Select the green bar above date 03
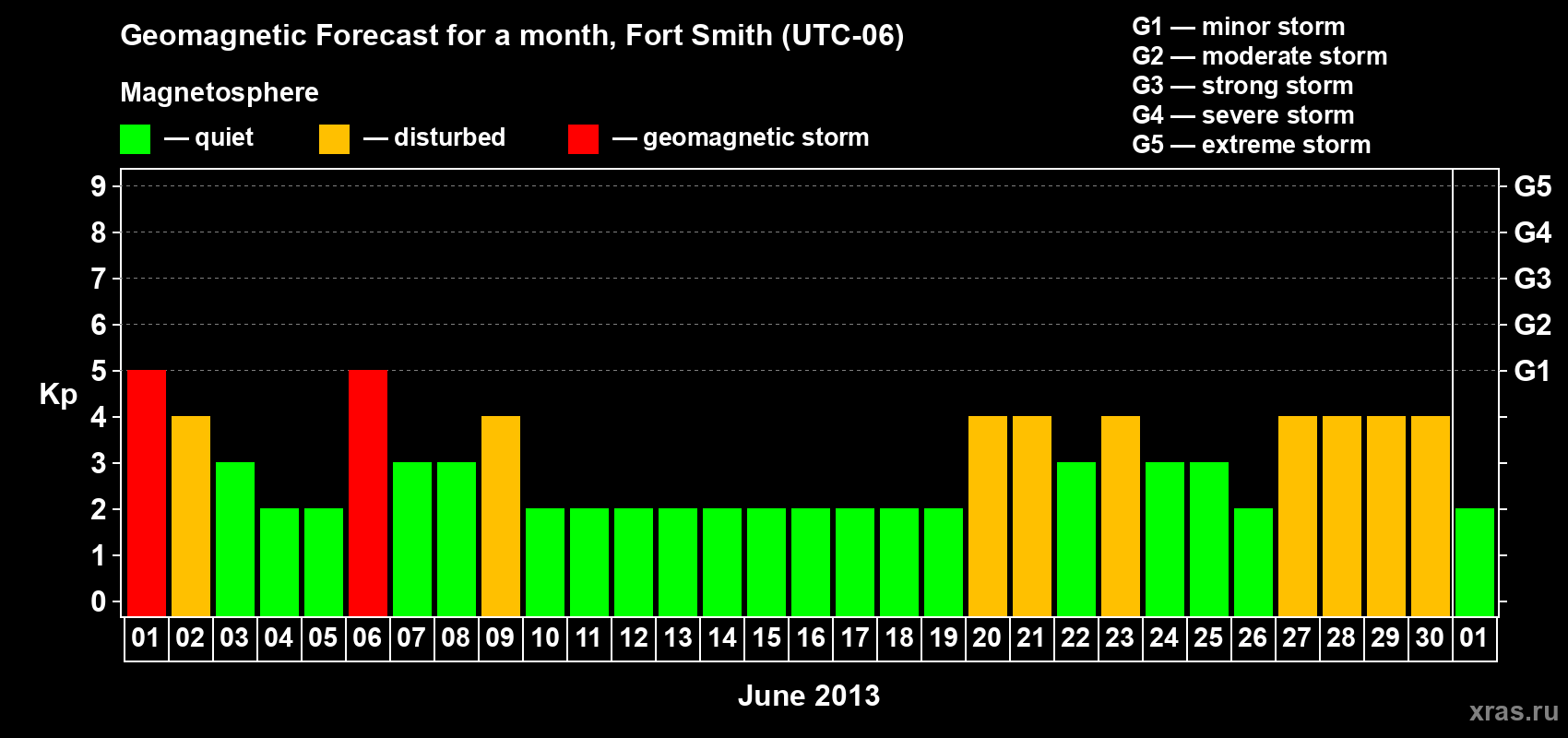Viewport: 1568px width, 738px height. tap(235, 540)
